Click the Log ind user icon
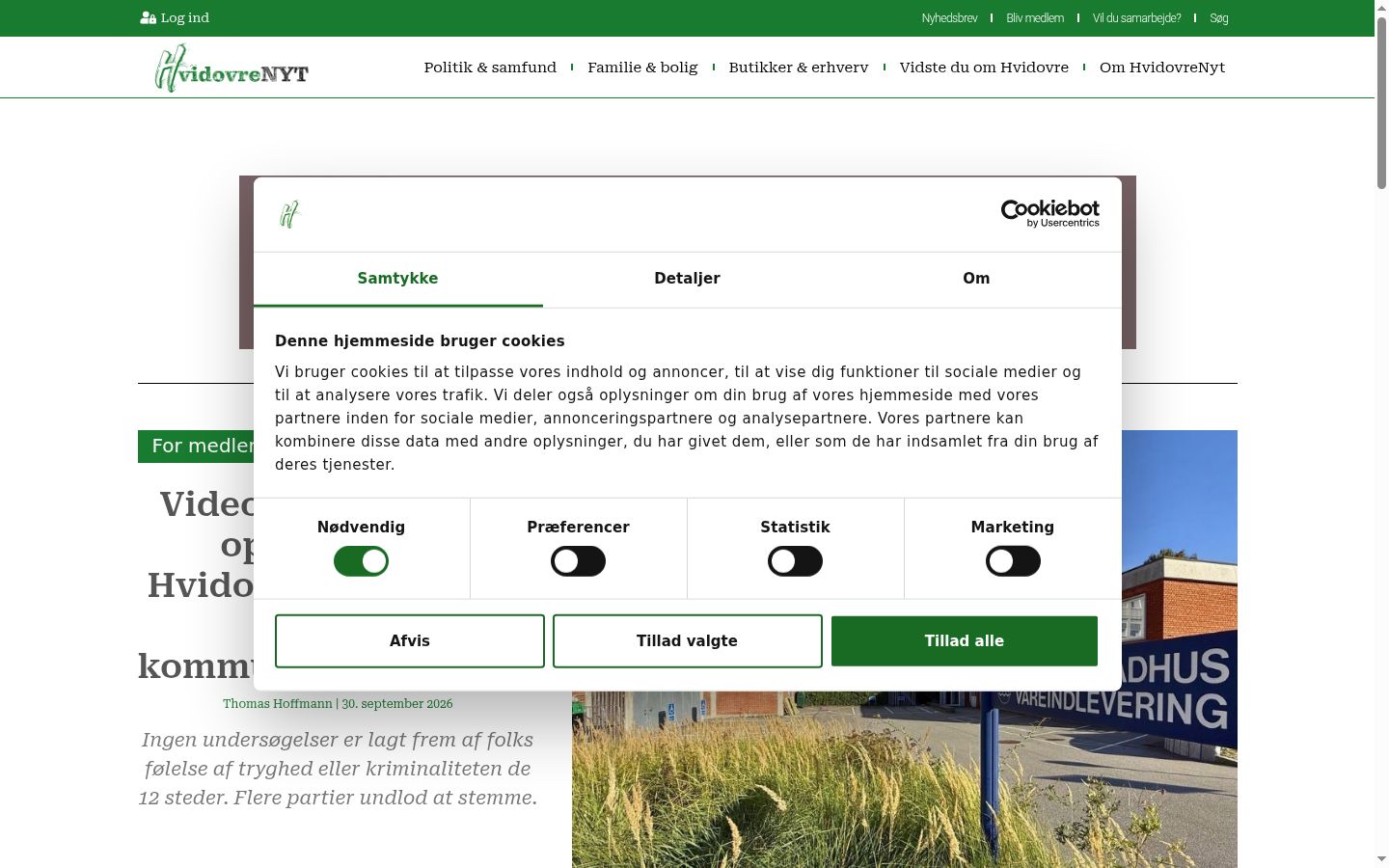The image size is (1389, 868). click(x=148, y=18)
